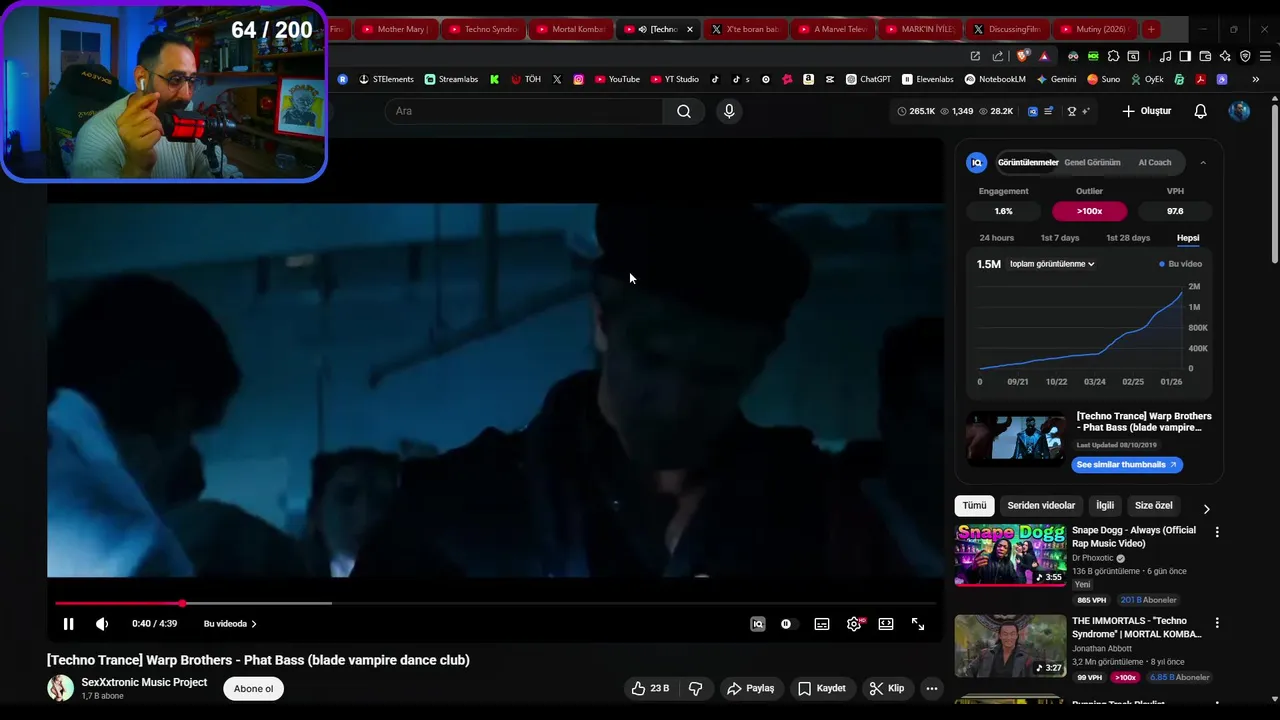This screenshot has height=720, width=1280.
Task: Click See similar thumbnails button
Action: click(1127, 464)
